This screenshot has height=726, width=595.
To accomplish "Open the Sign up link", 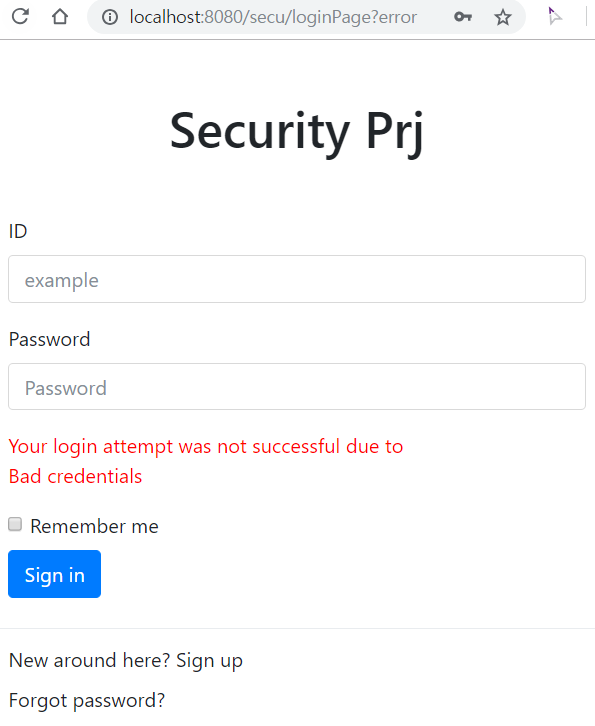I will [209, 661].
